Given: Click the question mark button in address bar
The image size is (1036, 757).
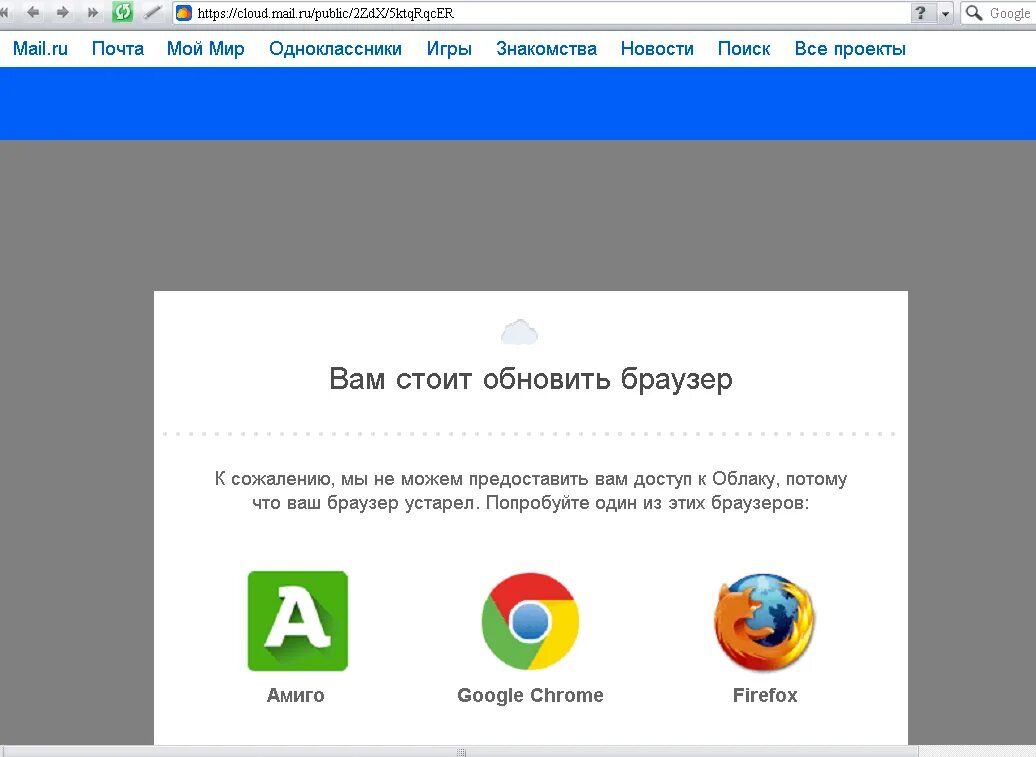Looking at the screenshot, I should click(x=922, y=13).
